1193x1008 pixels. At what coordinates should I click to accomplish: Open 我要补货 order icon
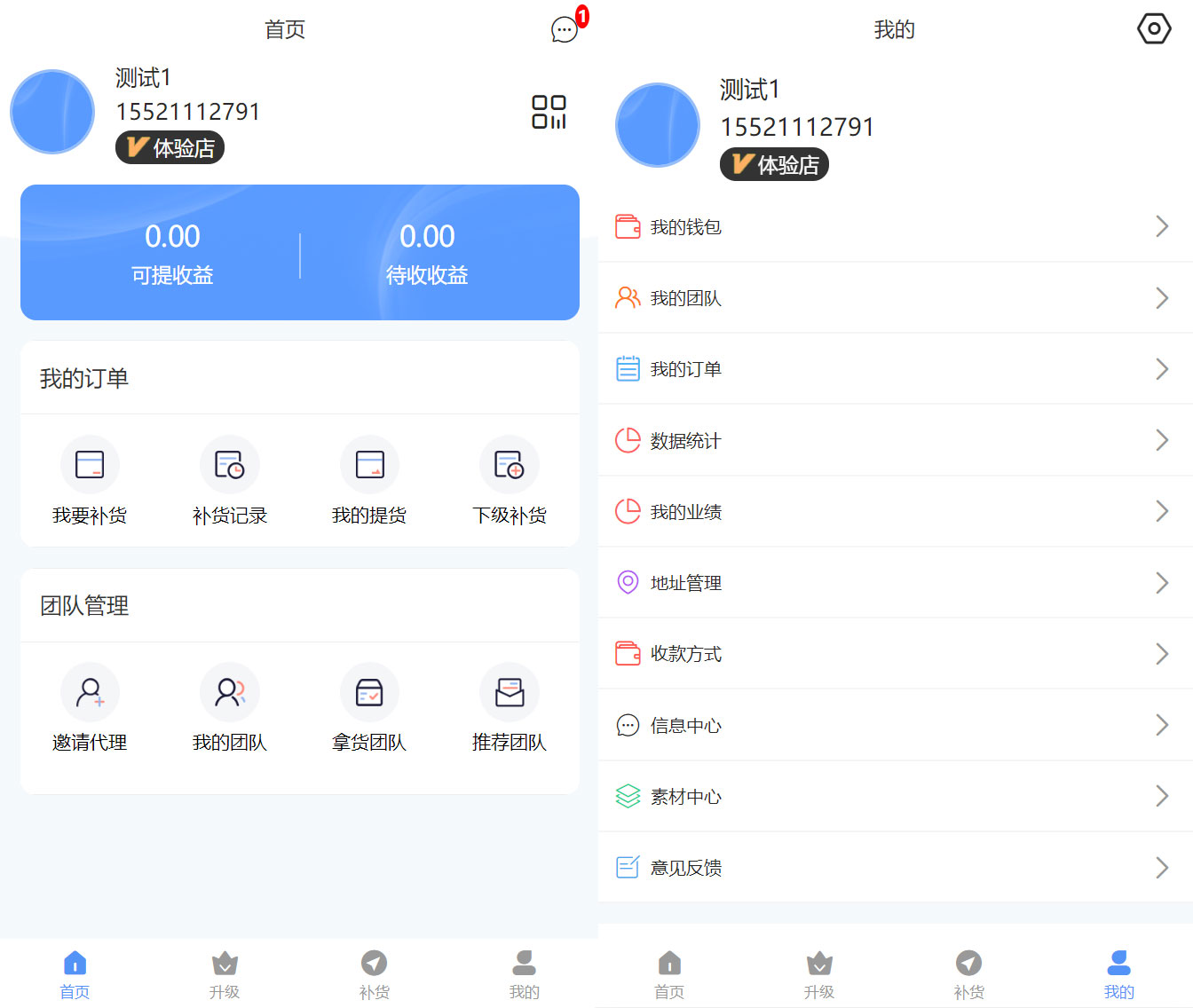(90, 465)
